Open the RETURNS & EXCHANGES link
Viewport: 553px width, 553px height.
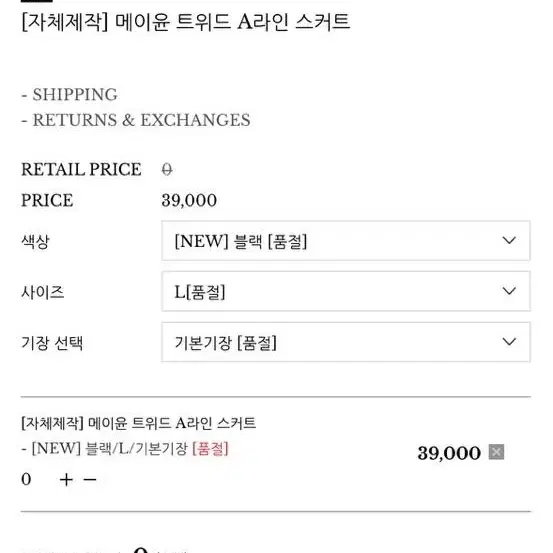pyautogui.click(x=136, y=120)
